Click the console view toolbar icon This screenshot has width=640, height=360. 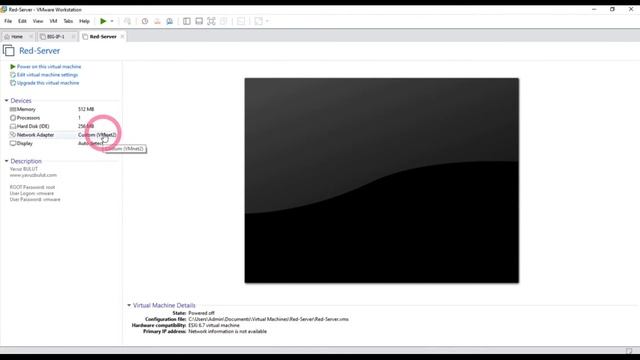point(241,21)
